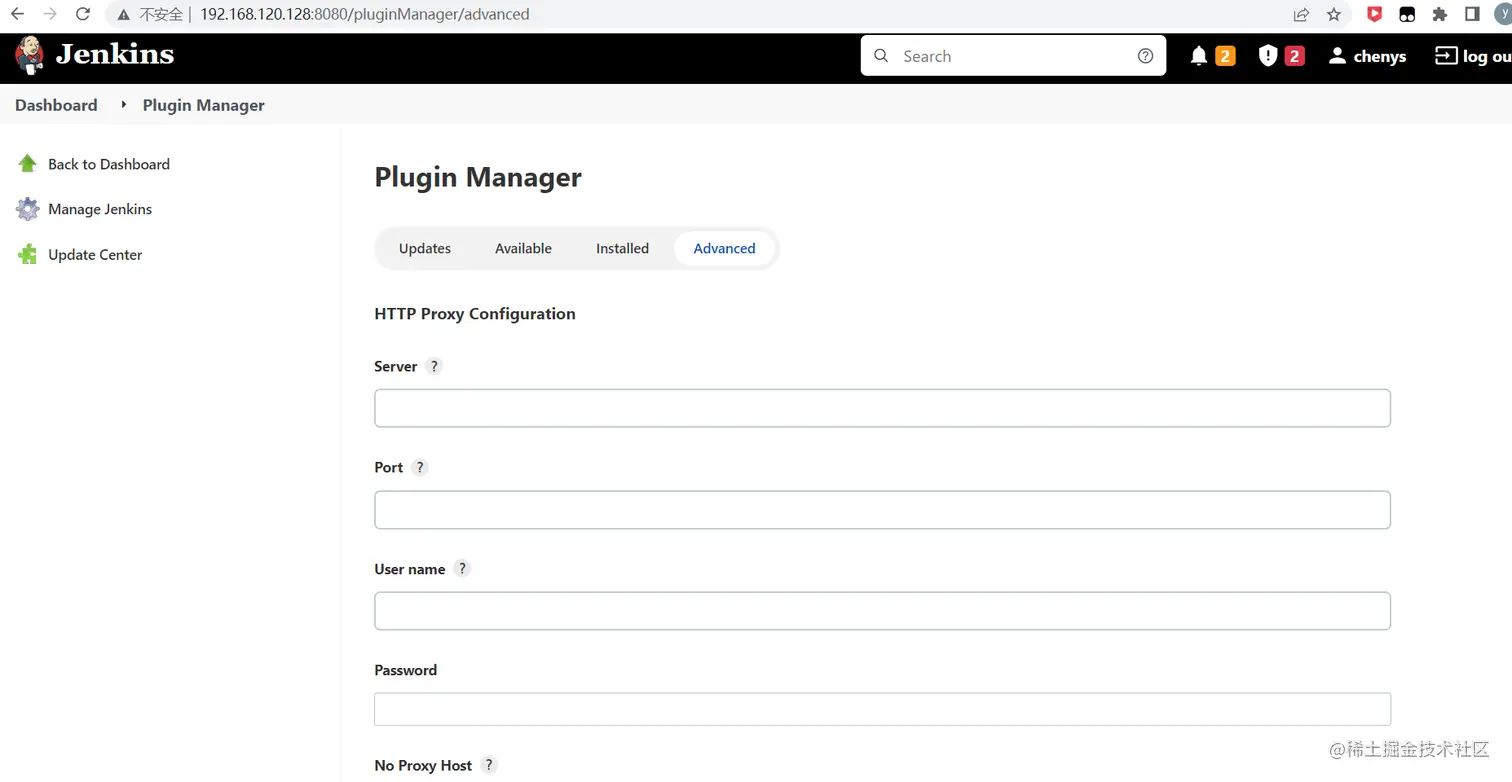Go to Back to Dashboard link
Screen dimensions: 1512x782
pos(109,164)
